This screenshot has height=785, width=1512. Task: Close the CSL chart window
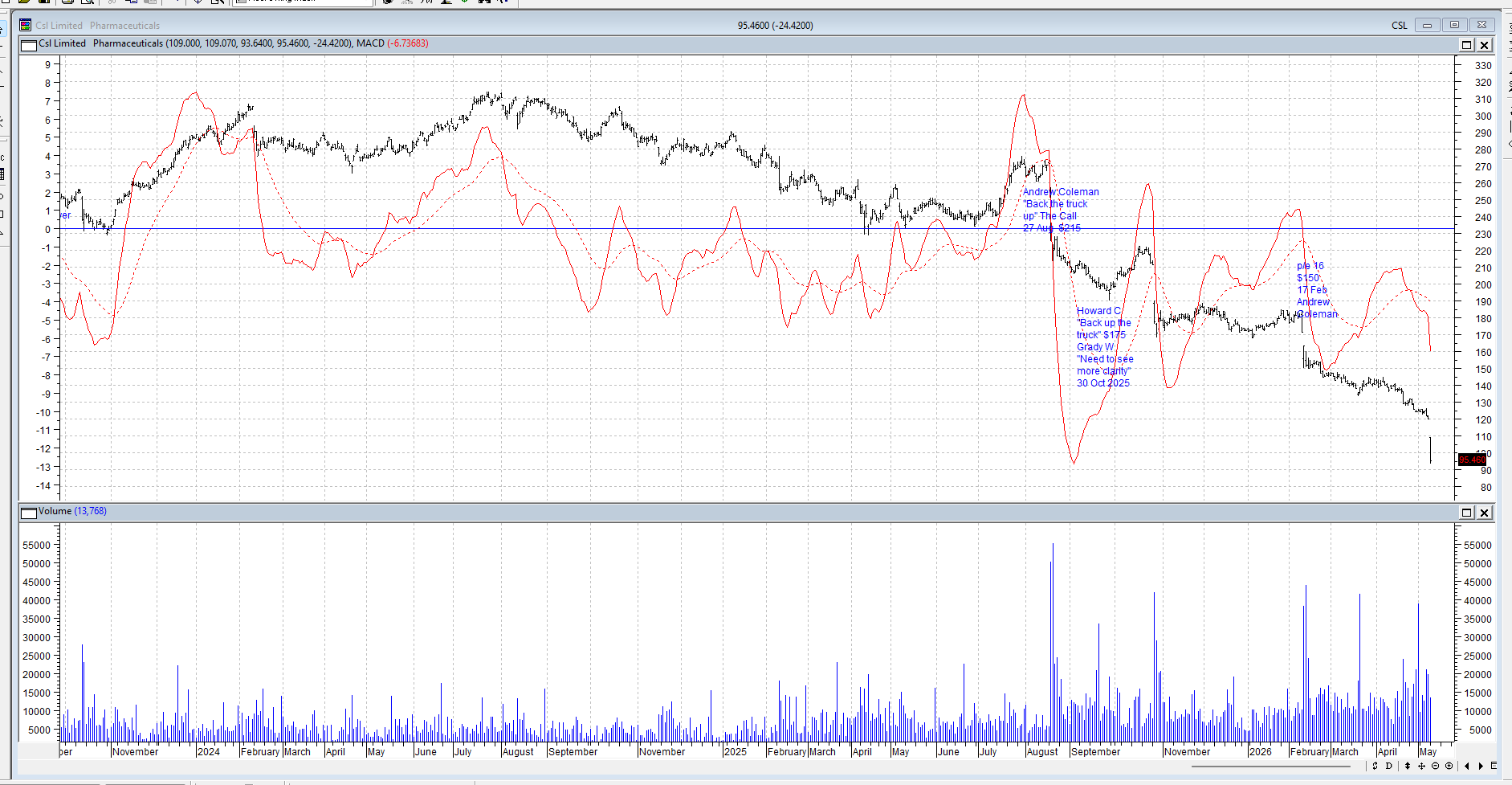[x=1482, y=25]
